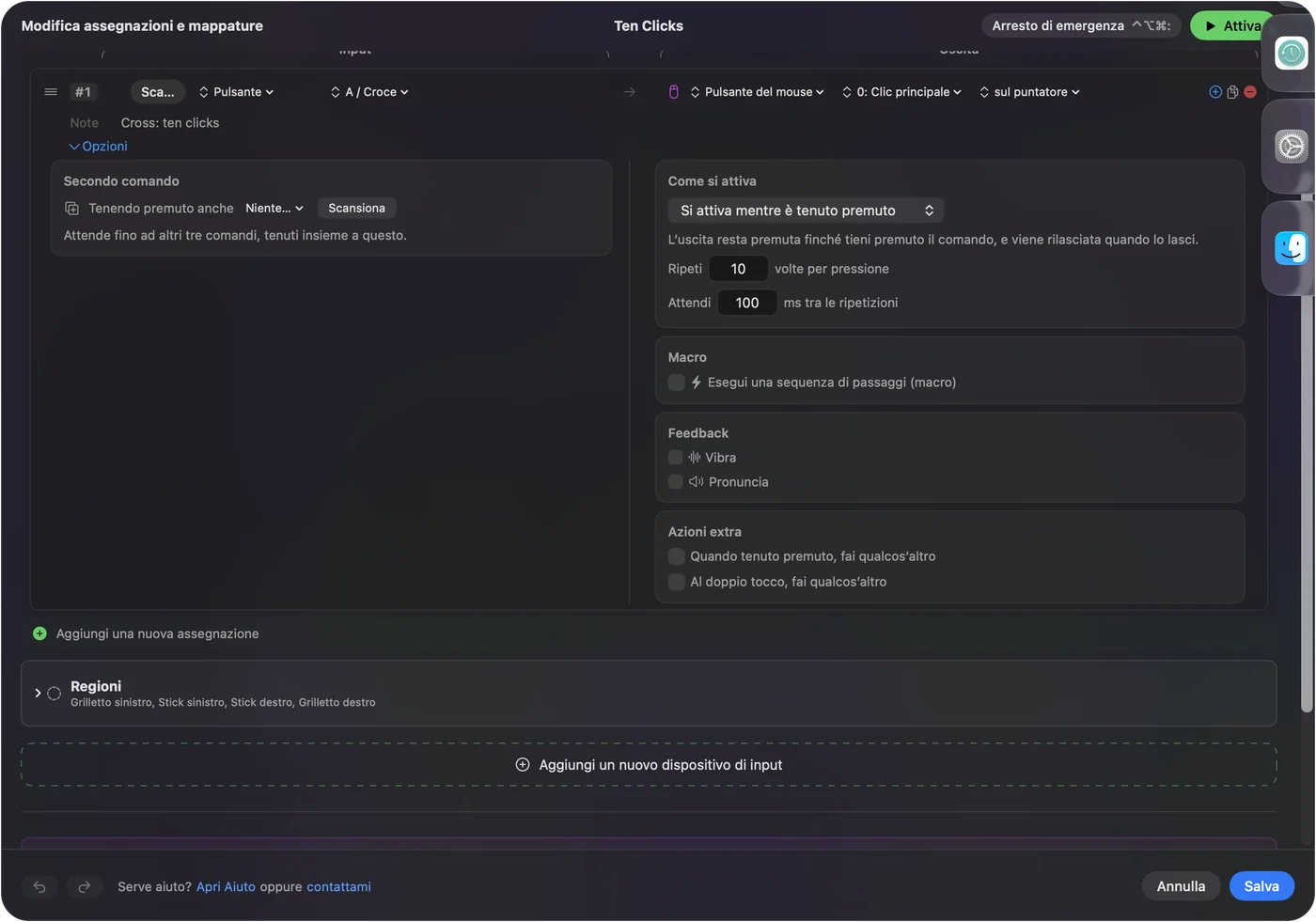
Task: Click the pink mouse icon in the output column
Action: (x=673, y=92)
